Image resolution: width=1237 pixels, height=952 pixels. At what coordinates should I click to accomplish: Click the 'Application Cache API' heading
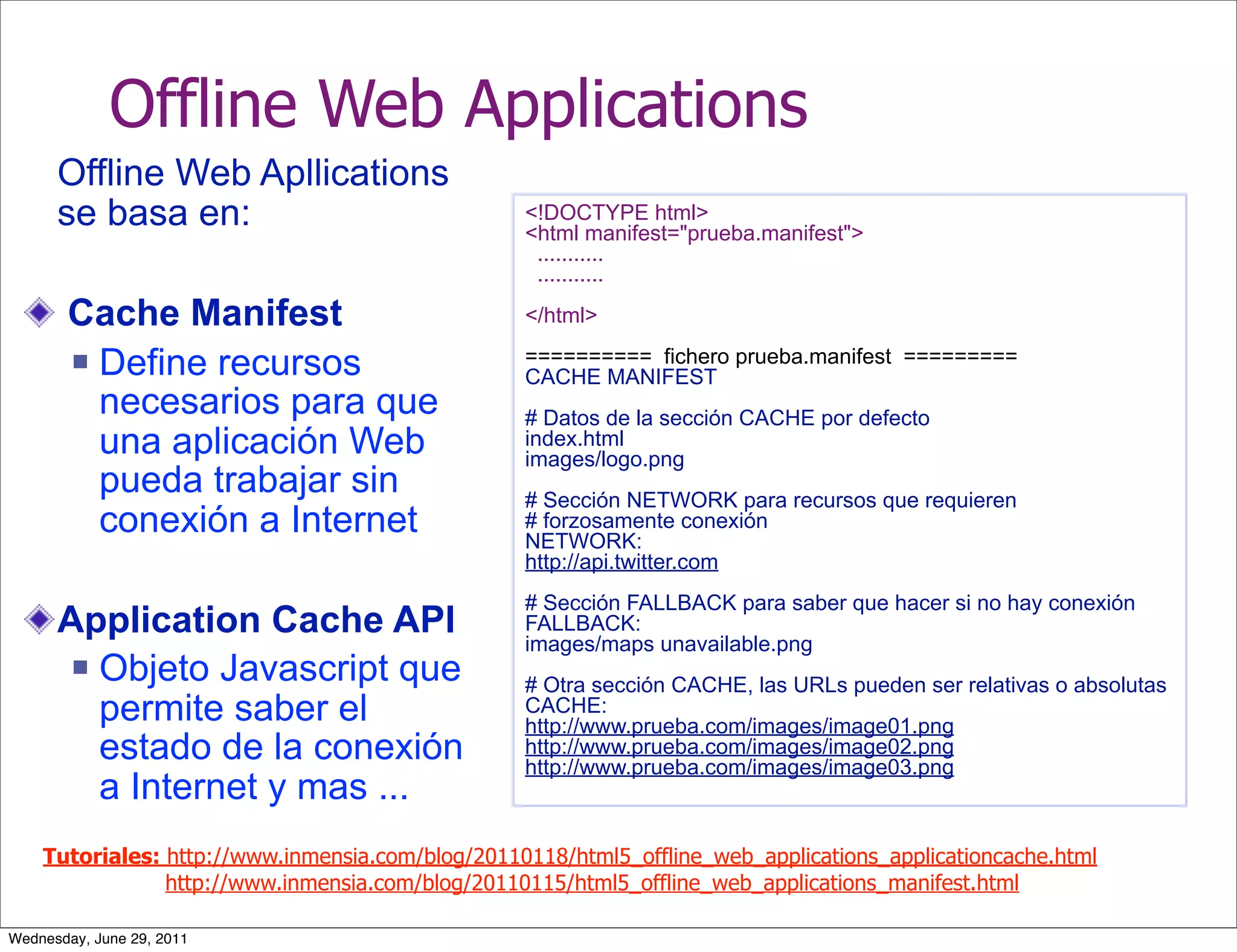256,620
